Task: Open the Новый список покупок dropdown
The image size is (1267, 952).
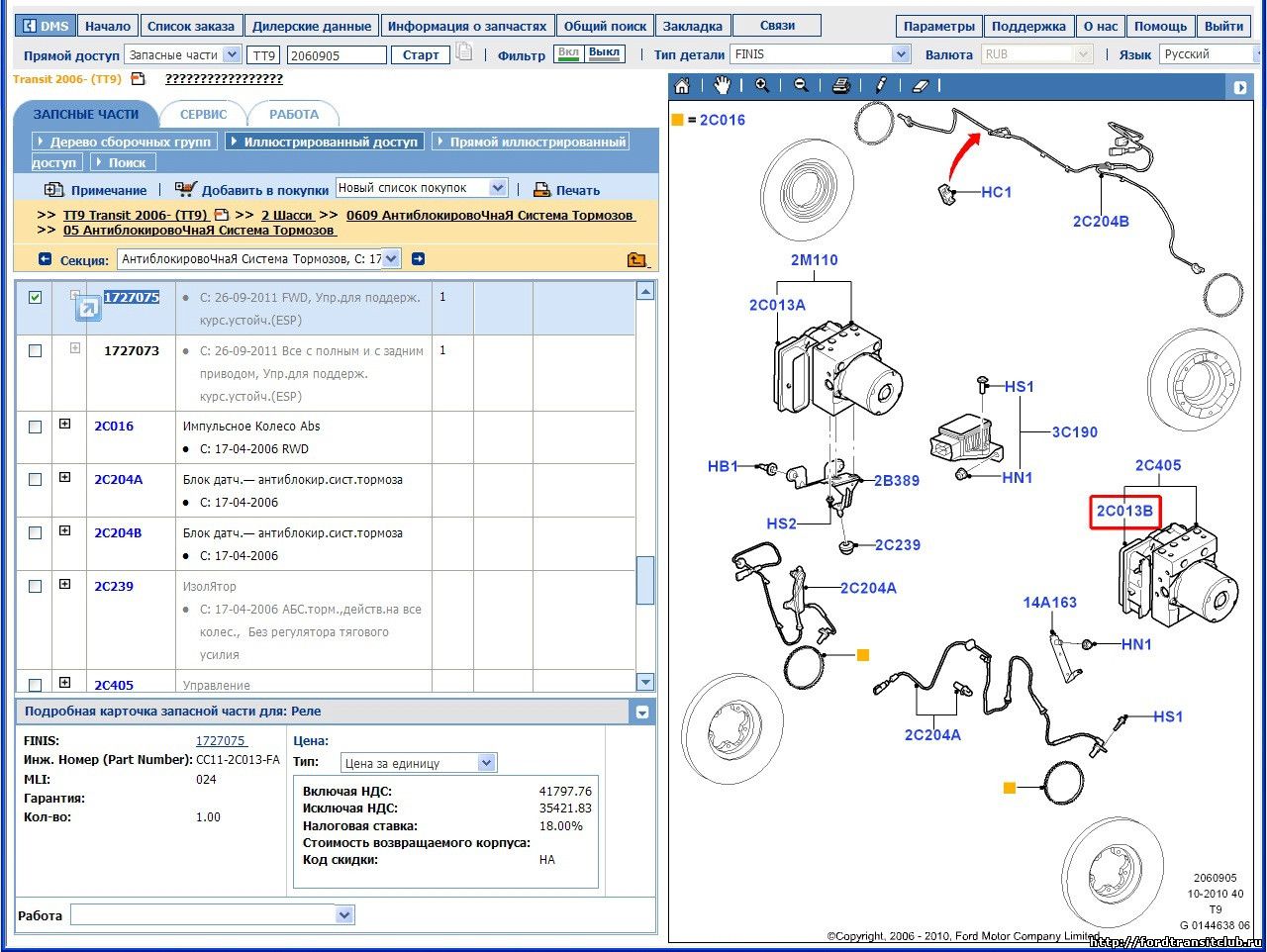Action: coord(498,188)
